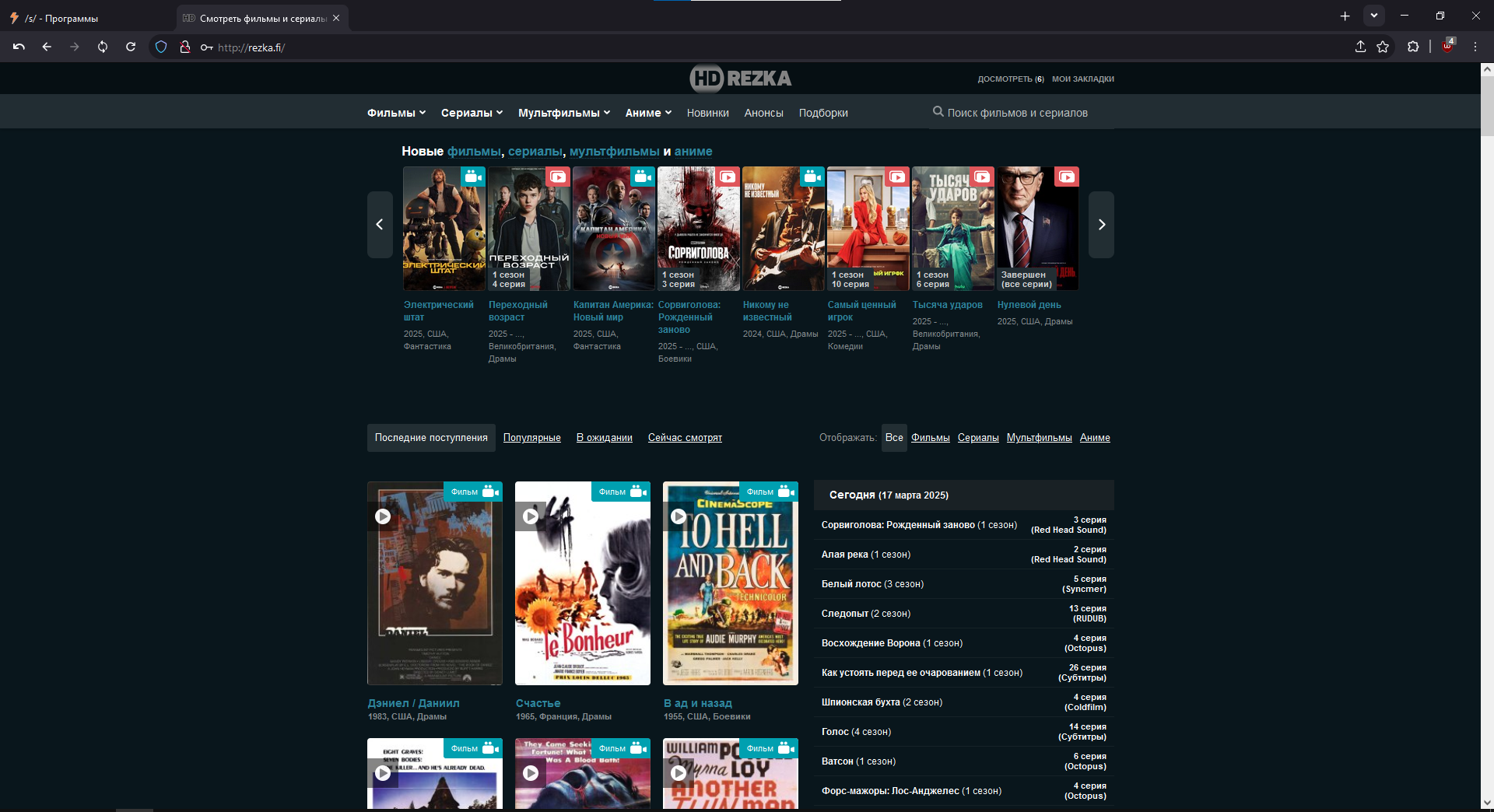
Task: Open the Подборки menu item
Action: point(823,113)
